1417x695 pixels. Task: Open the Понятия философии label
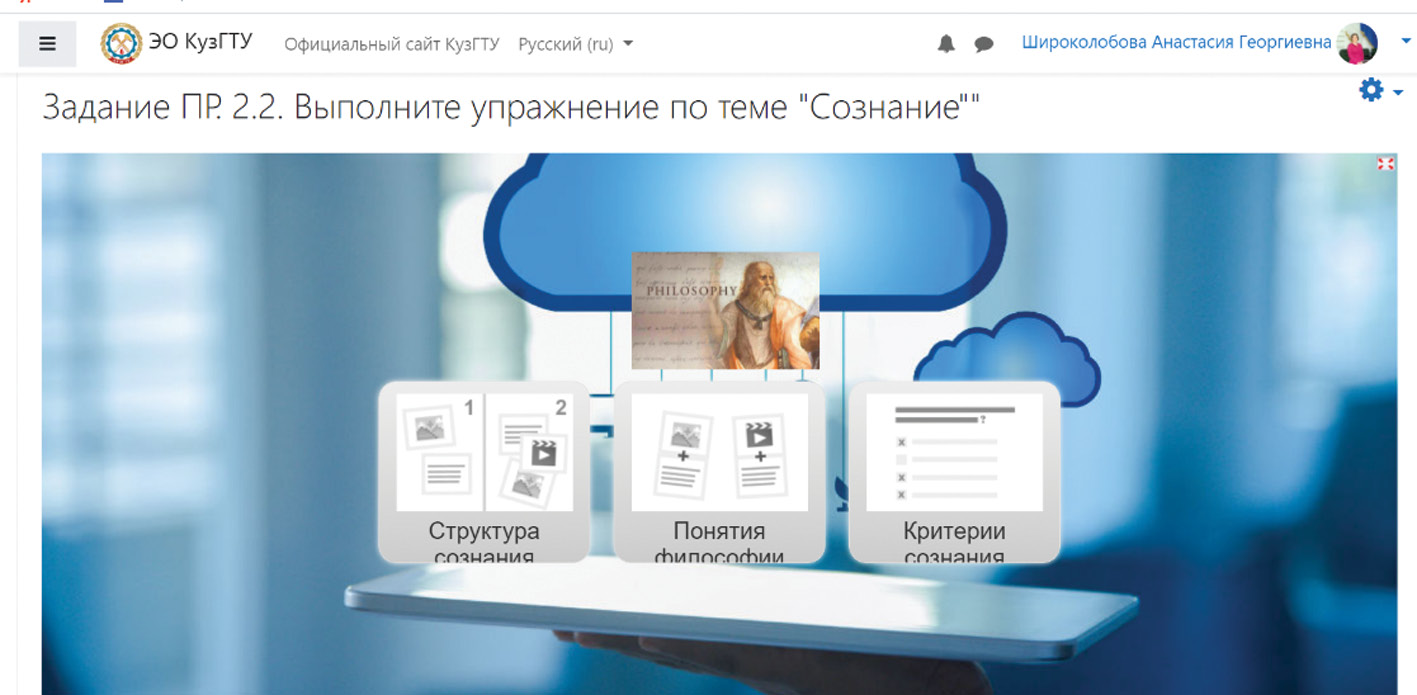[719, 541]
